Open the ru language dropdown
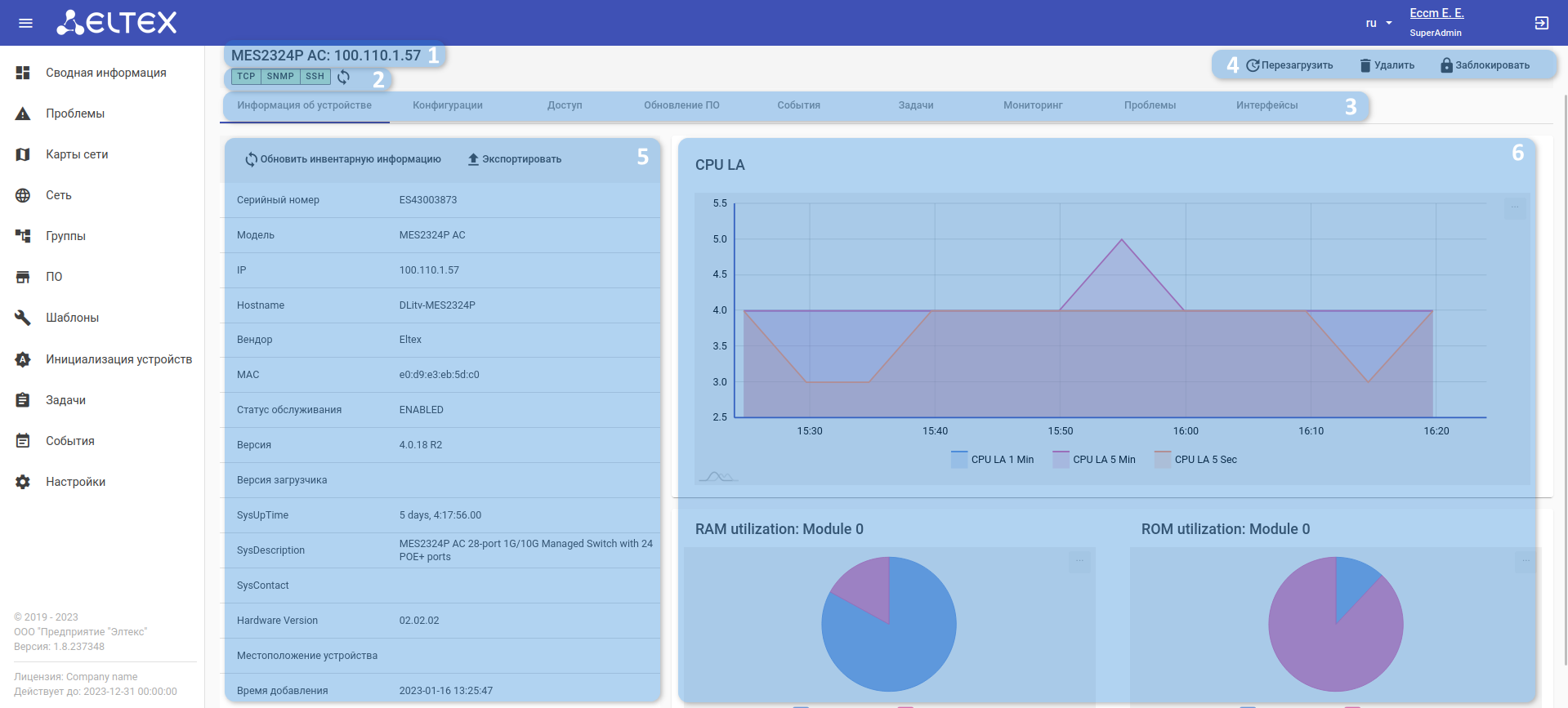The width and height of the screenshot is (1568, 708). coord(1378,23)
